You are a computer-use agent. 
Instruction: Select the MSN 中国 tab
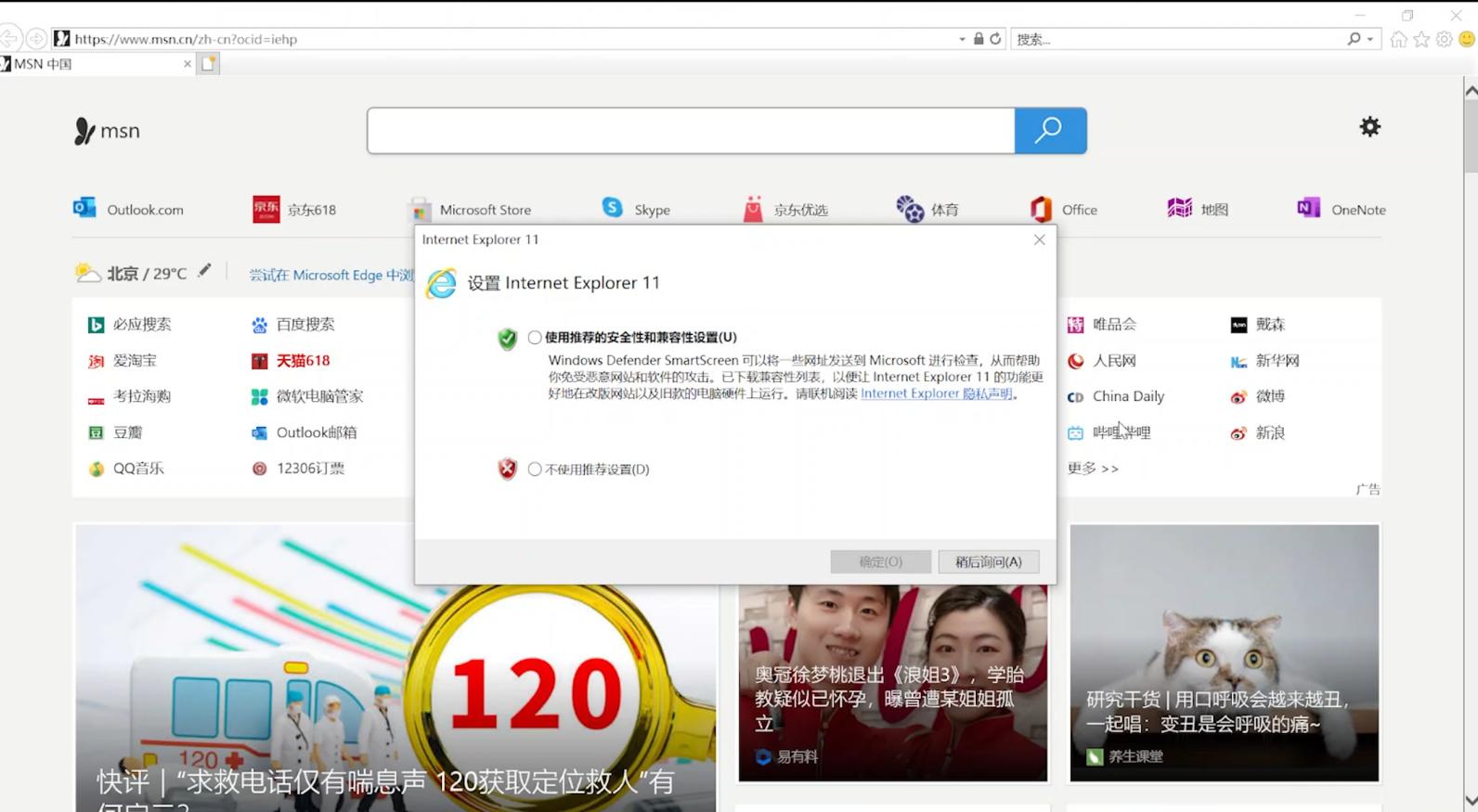pyautogui.click(x=93, y=64)
